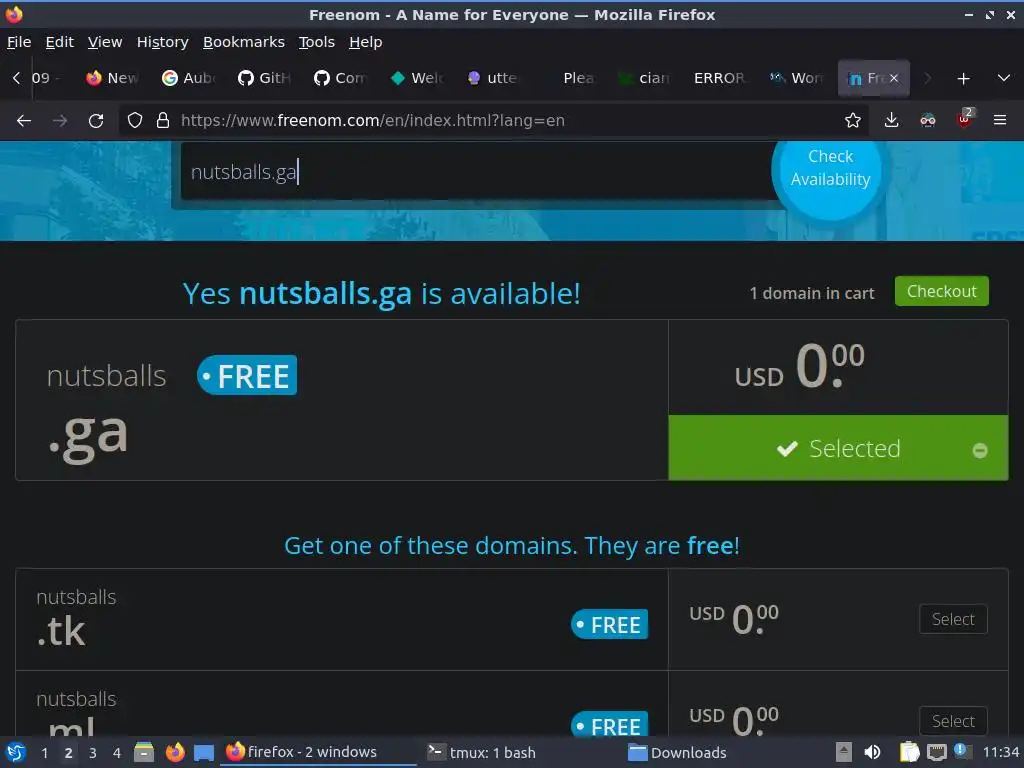1024x768 pixels.
Task: Open volume control speaker icon
Action: (x=872, y=752)
